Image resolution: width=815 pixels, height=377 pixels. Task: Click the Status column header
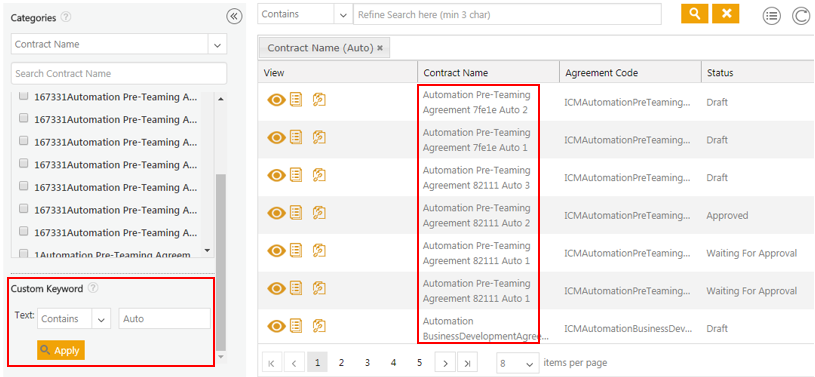(758, 72)
